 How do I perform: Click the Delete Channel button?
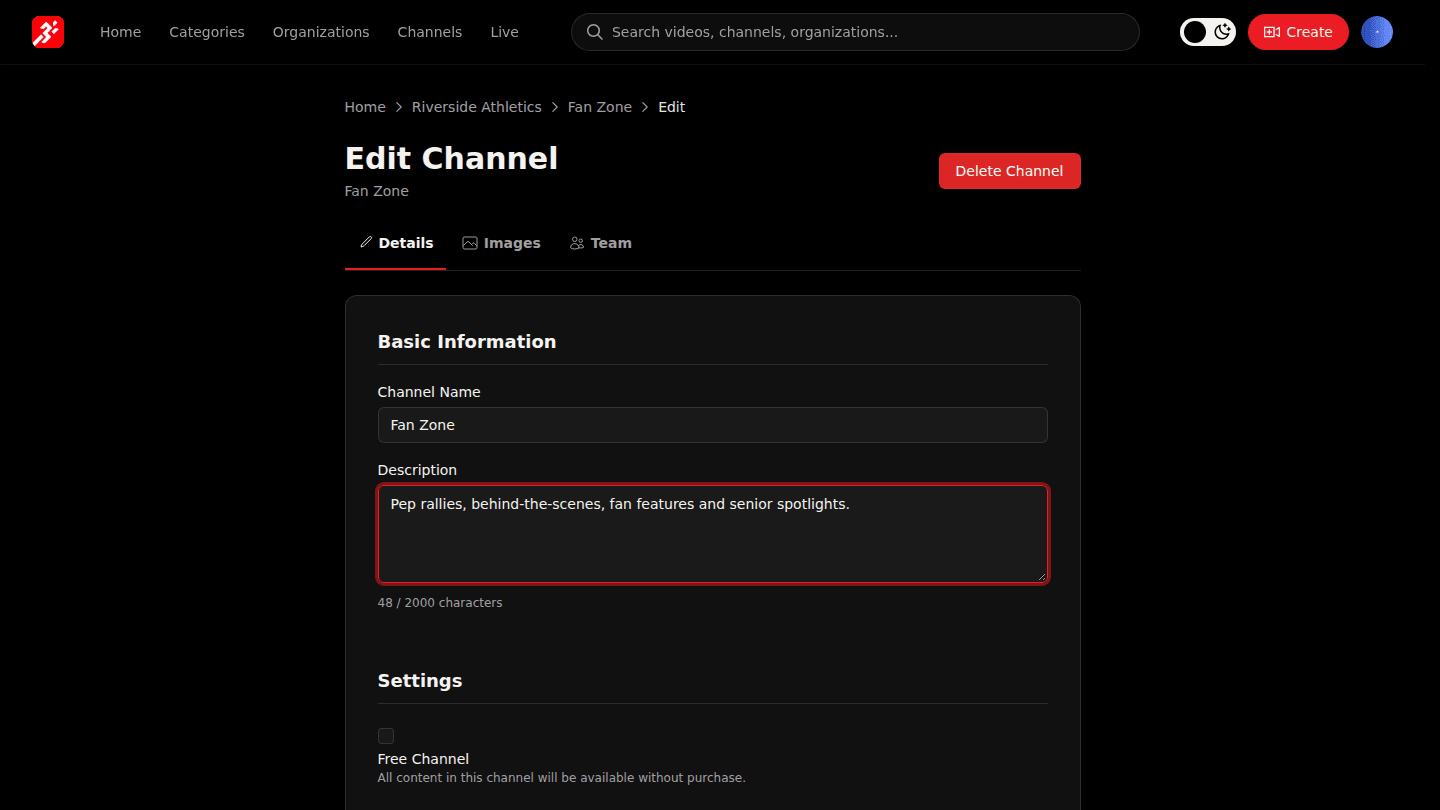(x=1009, y=171)
